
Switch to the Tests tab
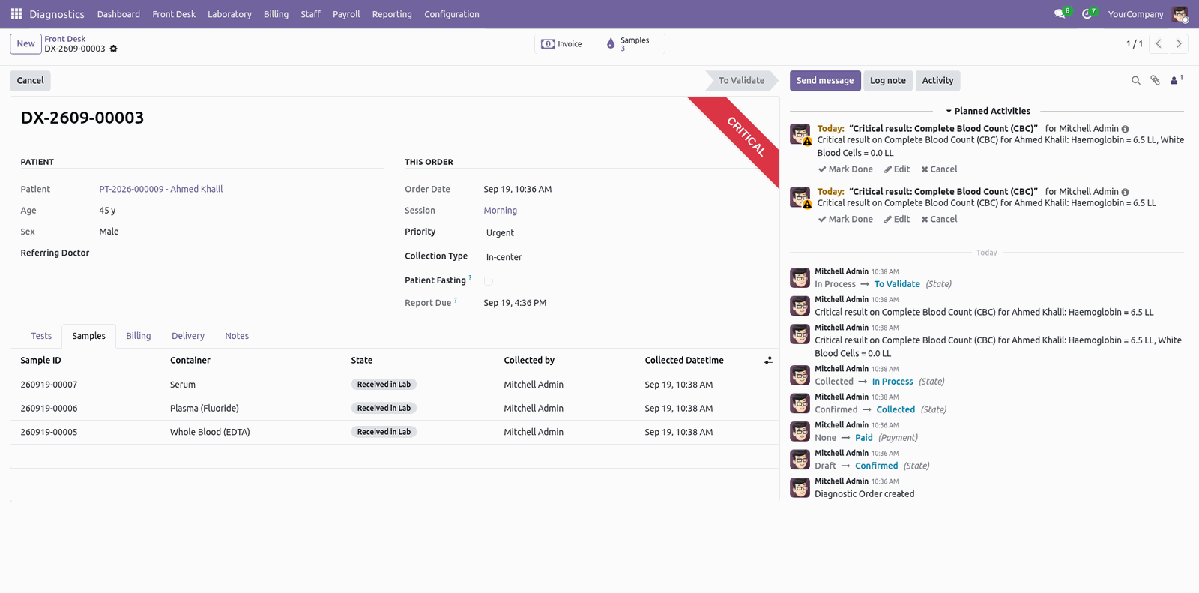click(41, 336)
